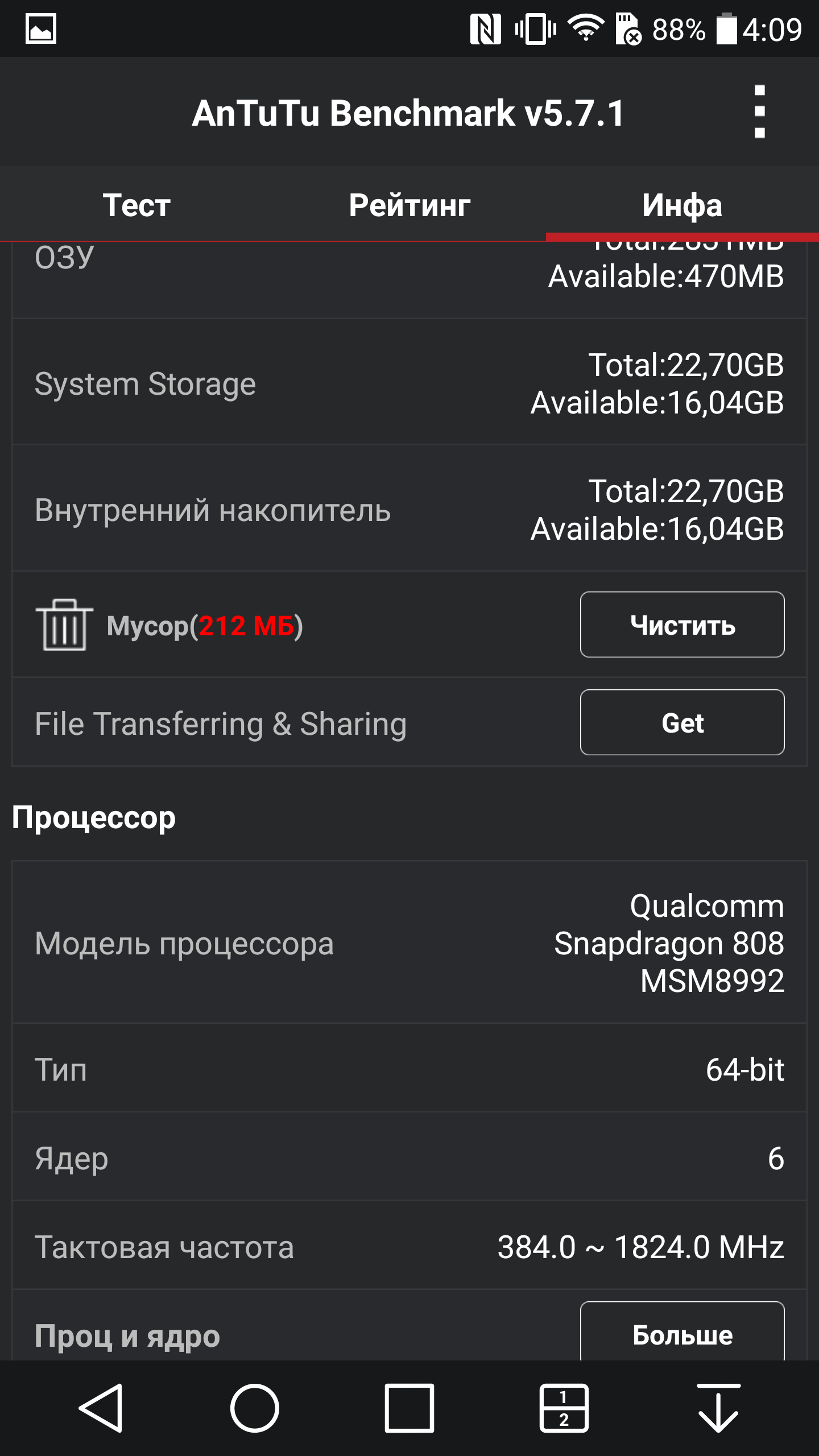Viewport: 819px width, 1456px height.
Task: Open the three-dot overflow menu
Action: click(759, 112)
